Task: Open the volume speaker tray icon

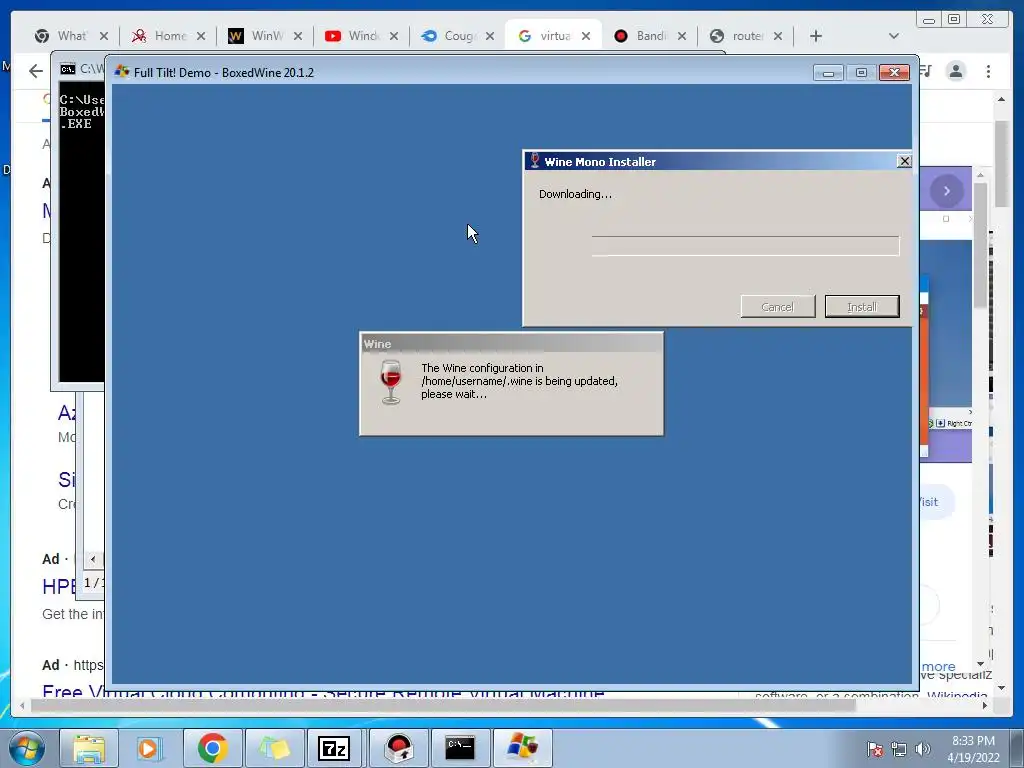Action: (922, 749)
